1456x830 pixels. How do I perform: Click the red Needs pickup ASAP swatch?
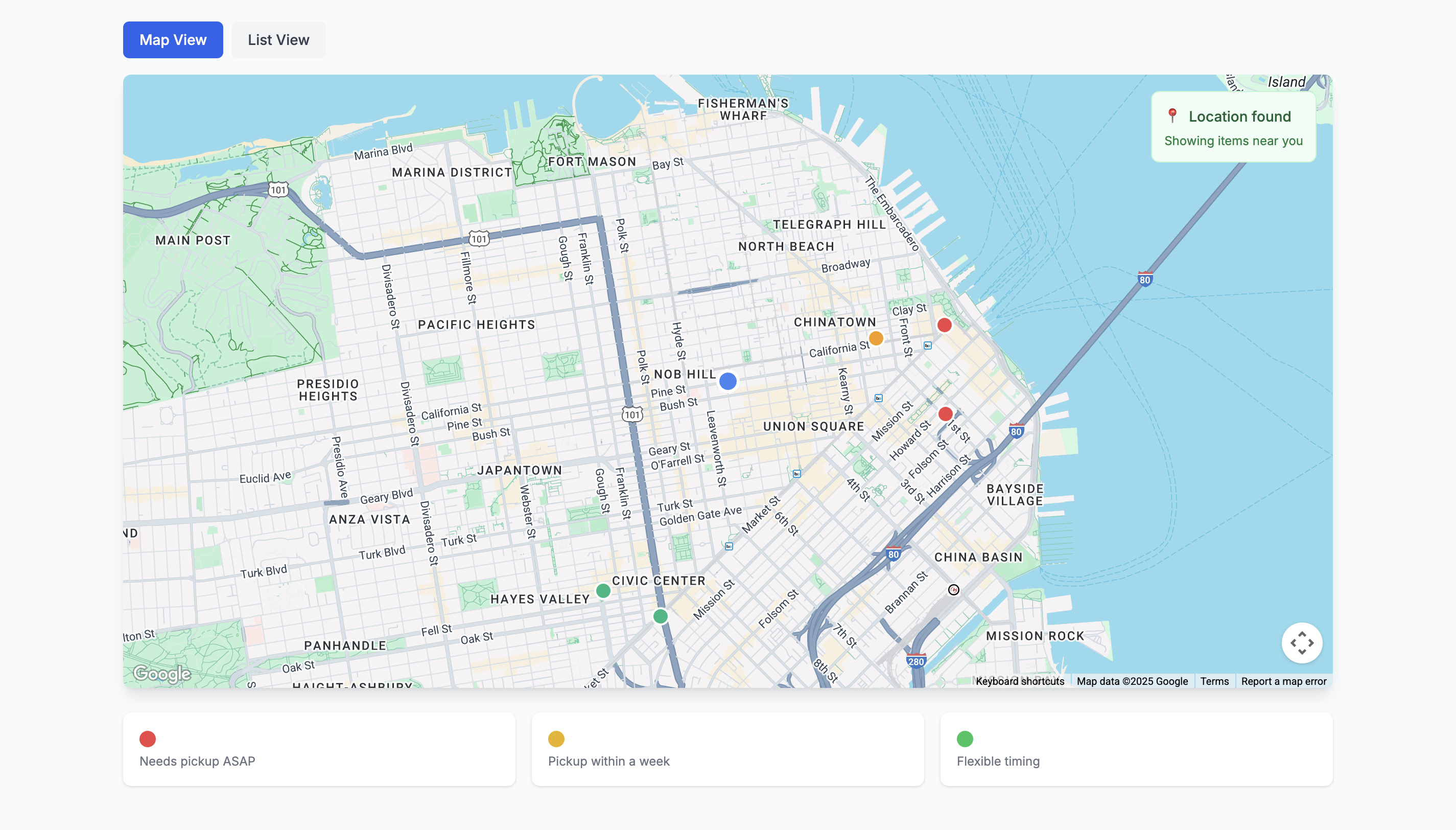[148, 739]
